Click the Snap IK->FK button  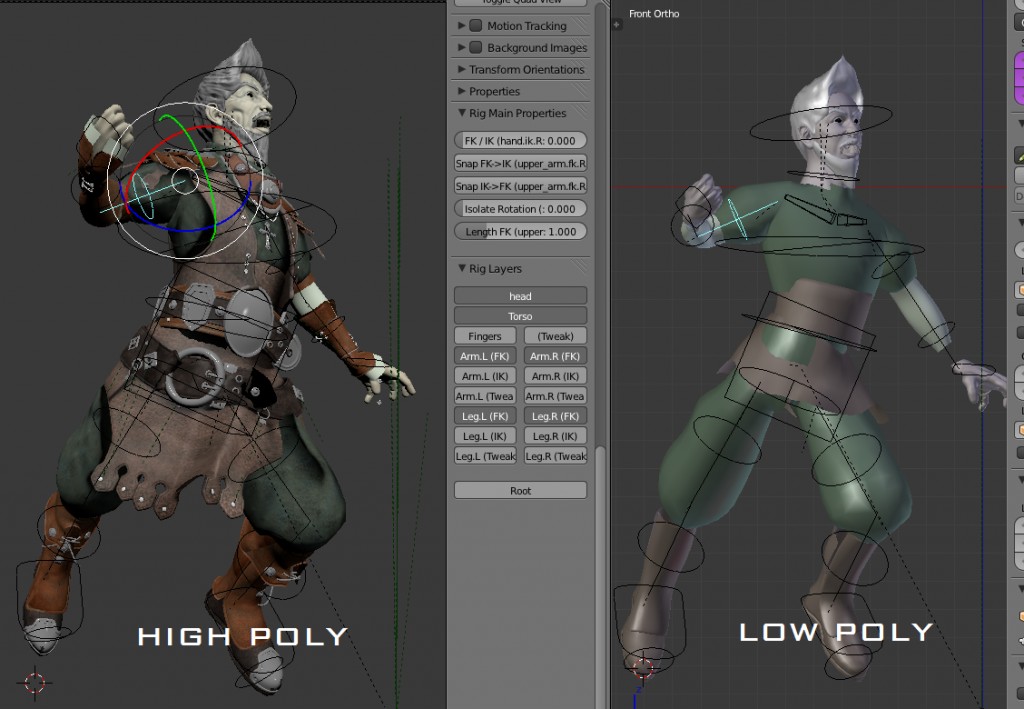(520, 185)
